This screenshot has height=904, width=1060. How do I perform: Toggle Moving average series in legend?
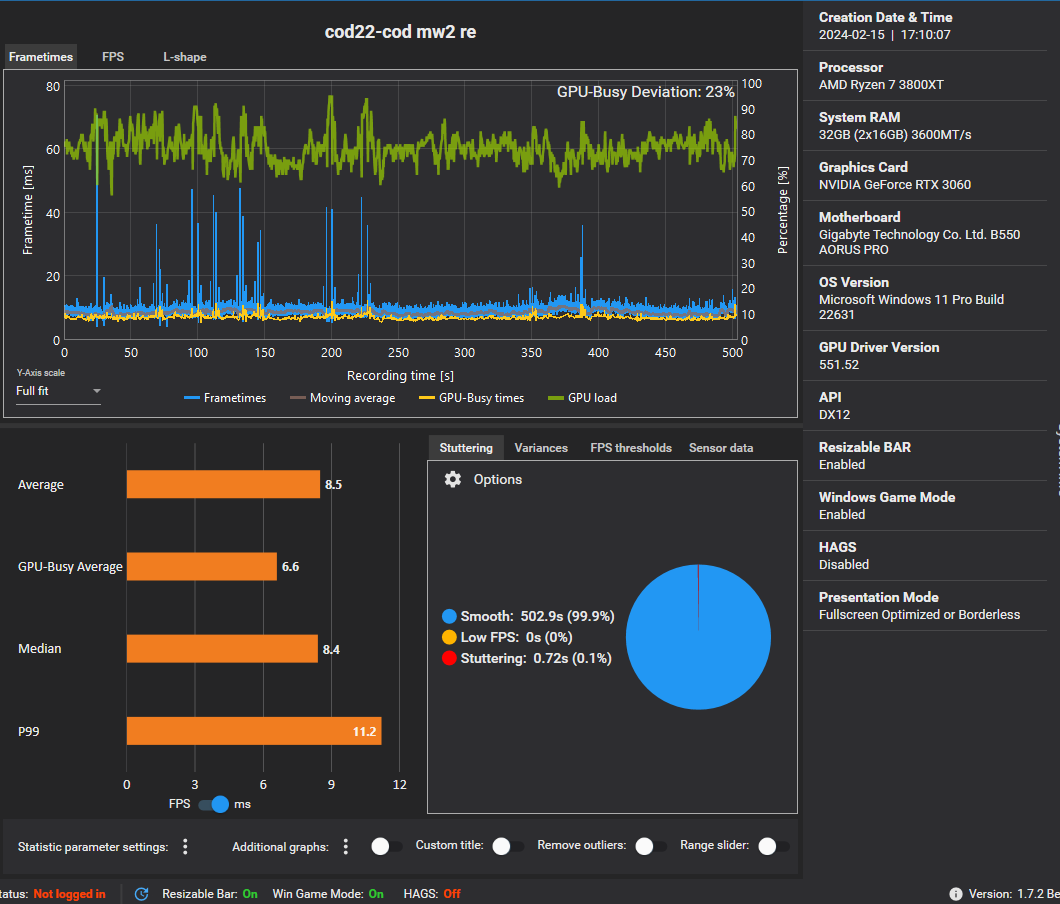pyautogui.click(x=343, y=398)
